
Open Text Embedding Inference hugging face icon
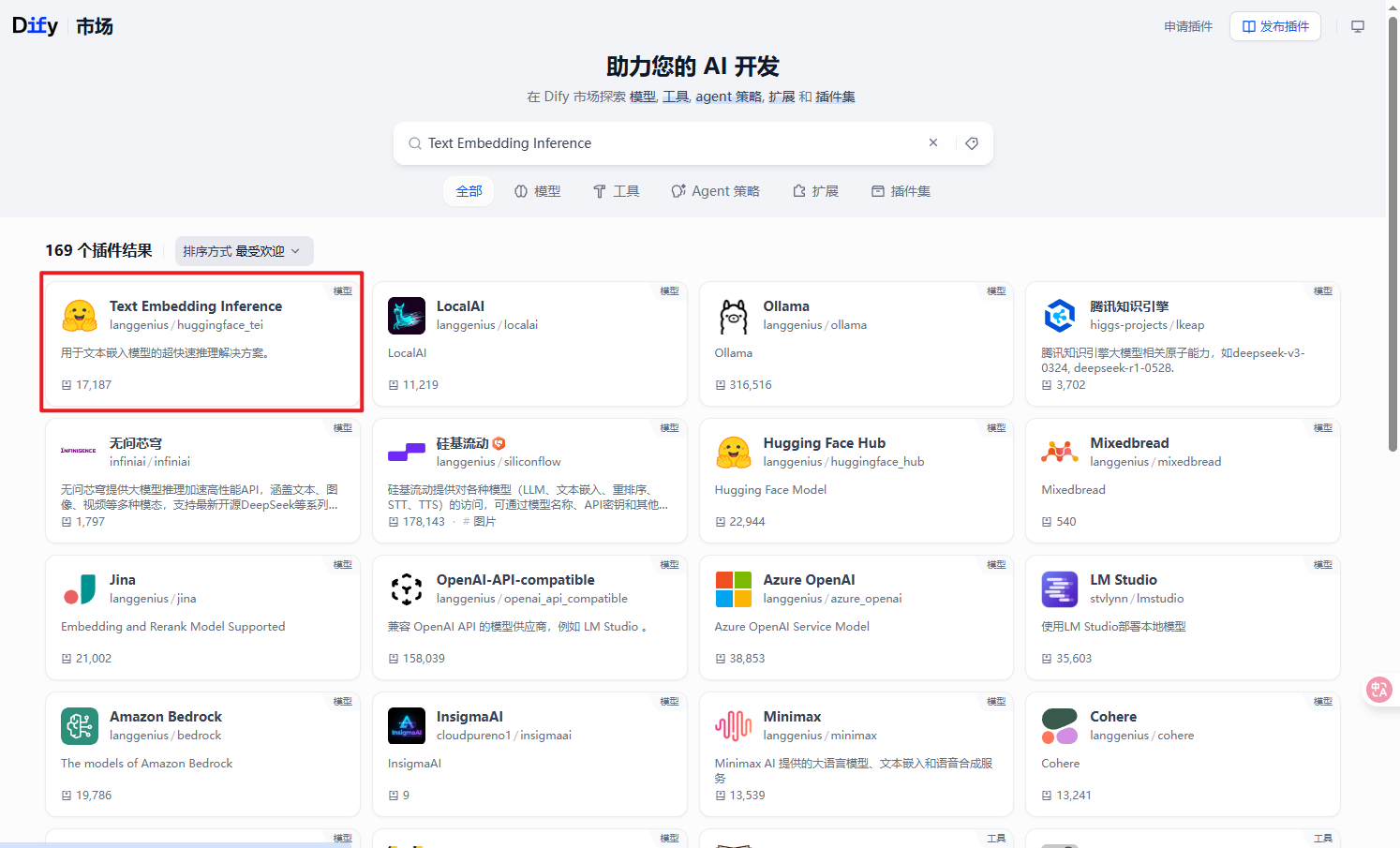80,316
